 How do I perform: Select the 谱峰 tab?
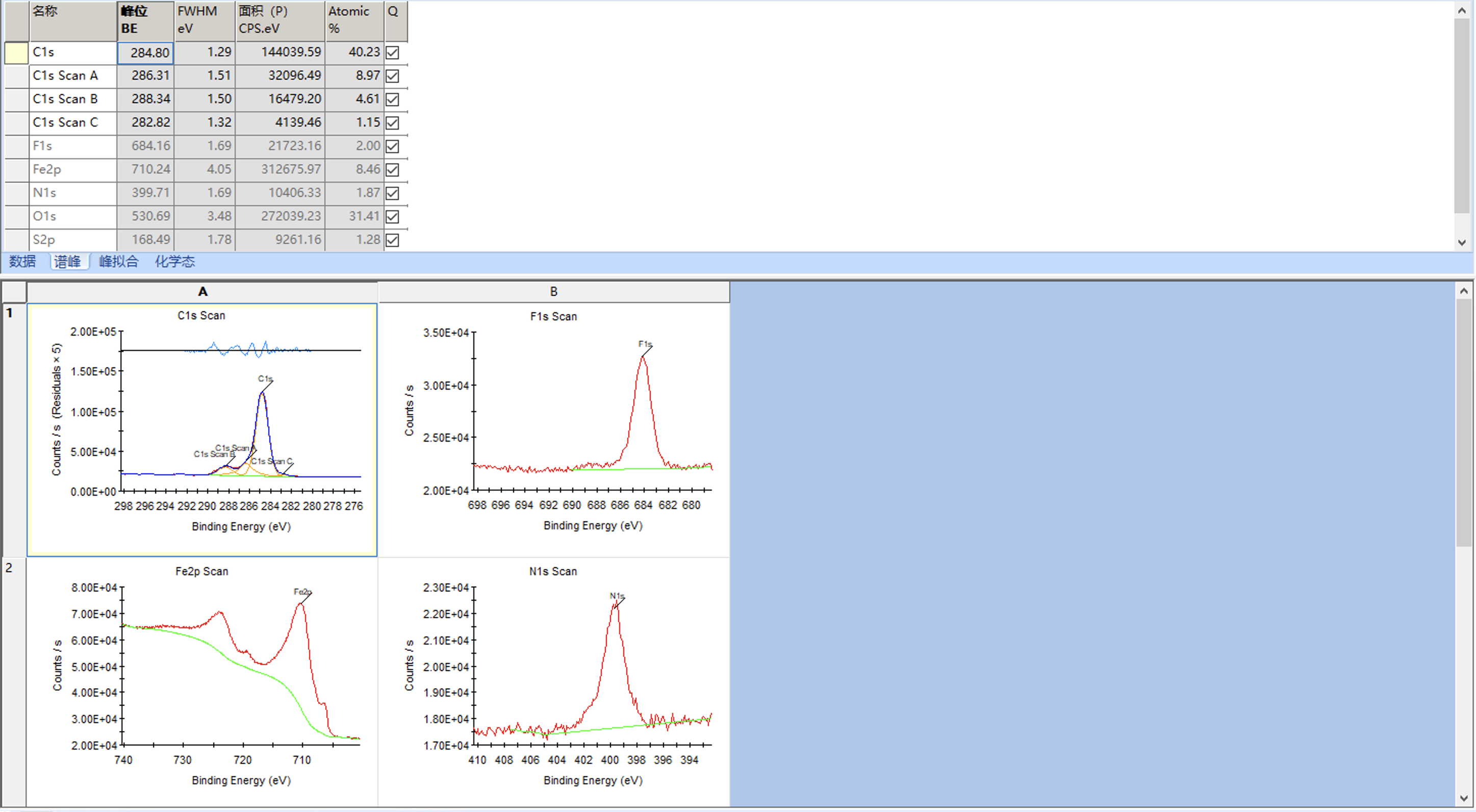(68, 262)
